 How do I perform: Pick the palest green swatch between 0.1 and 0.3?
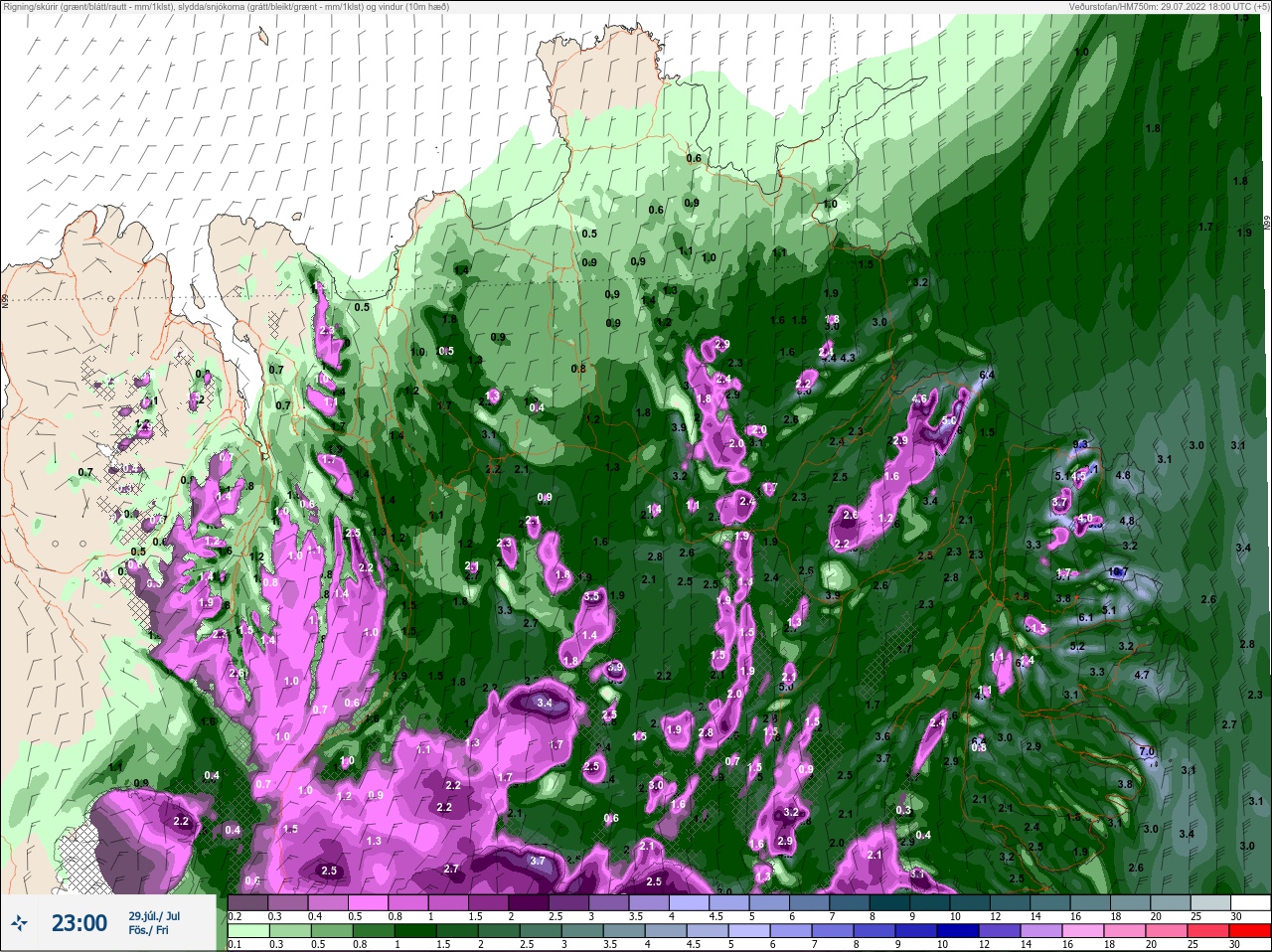[248, 930]
